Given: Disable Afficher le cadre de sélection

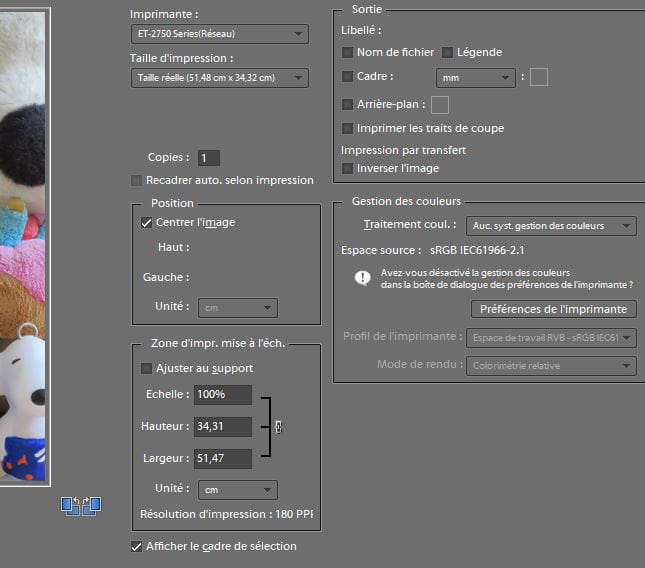Looking at the screenshot, I should pos(137,546).
